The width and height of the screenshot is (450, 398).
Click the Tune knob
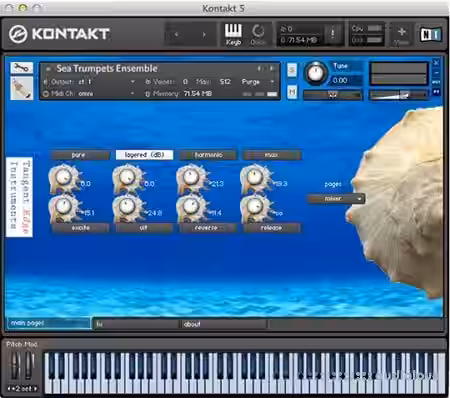point(315,73)
